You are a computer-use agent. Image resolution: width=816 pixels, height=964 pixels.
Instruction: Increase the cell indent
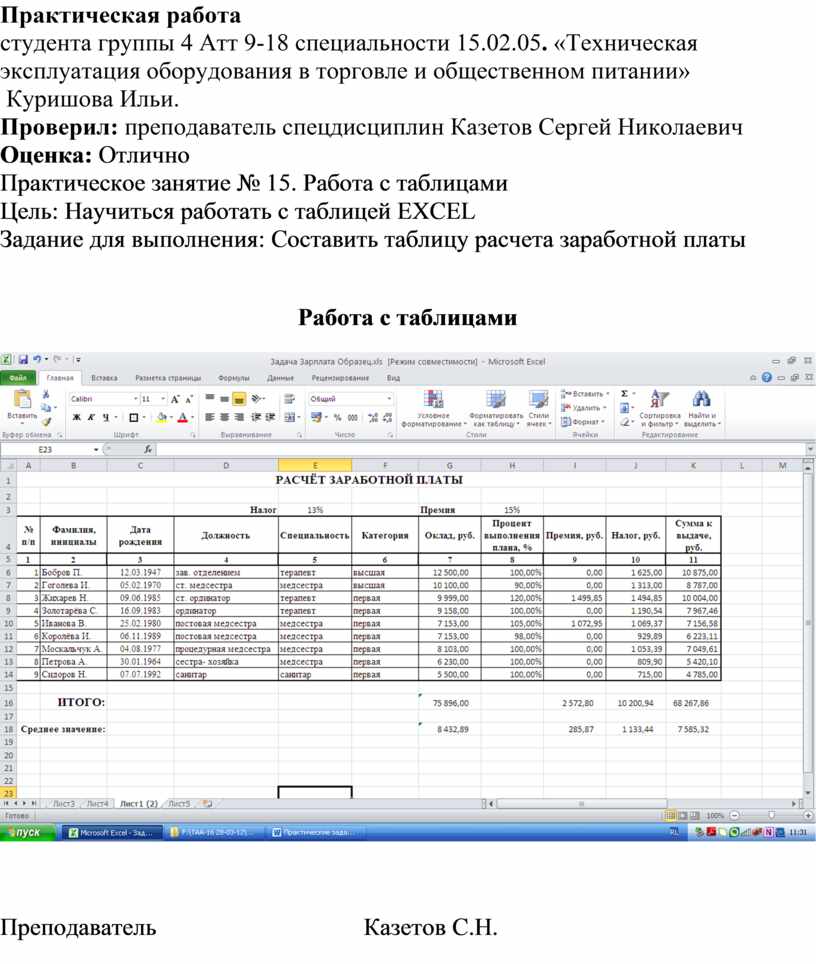point(270,417)
